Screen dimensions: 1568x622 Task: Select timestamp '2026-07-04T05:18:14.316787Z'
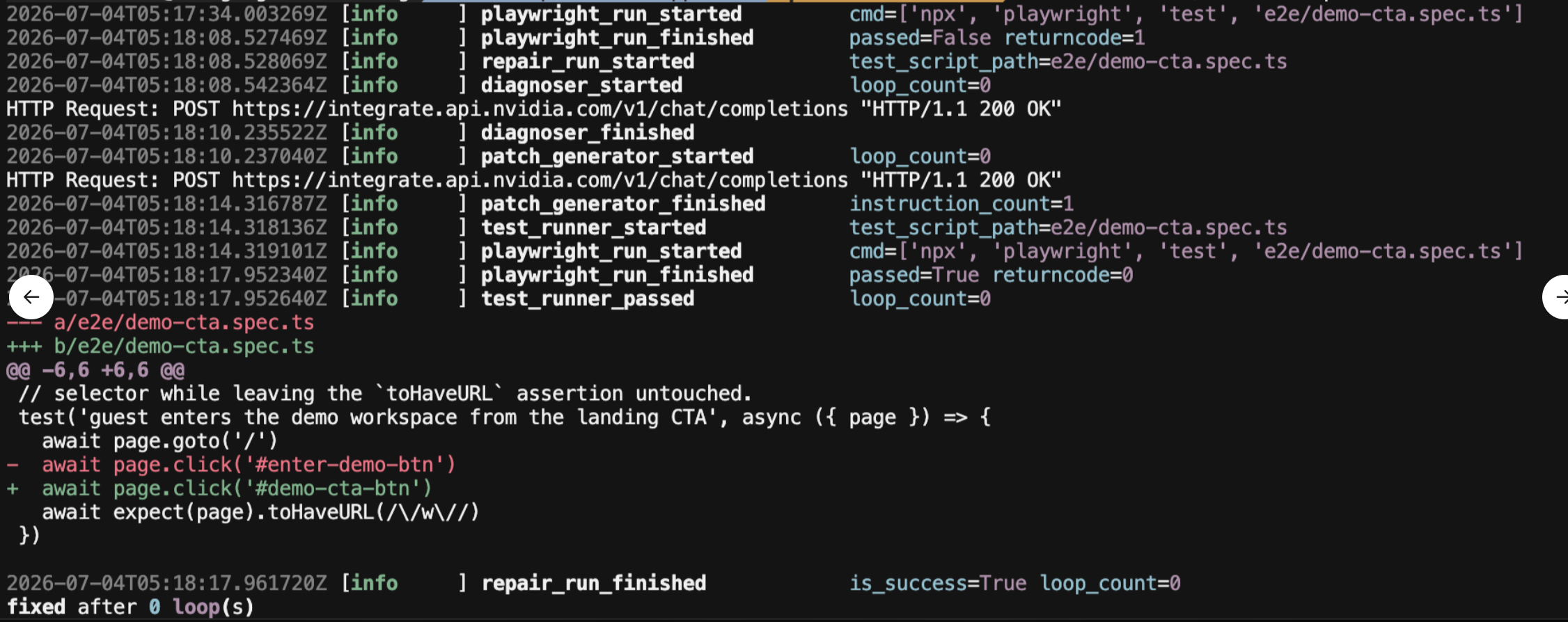click(x=166, y=203)
